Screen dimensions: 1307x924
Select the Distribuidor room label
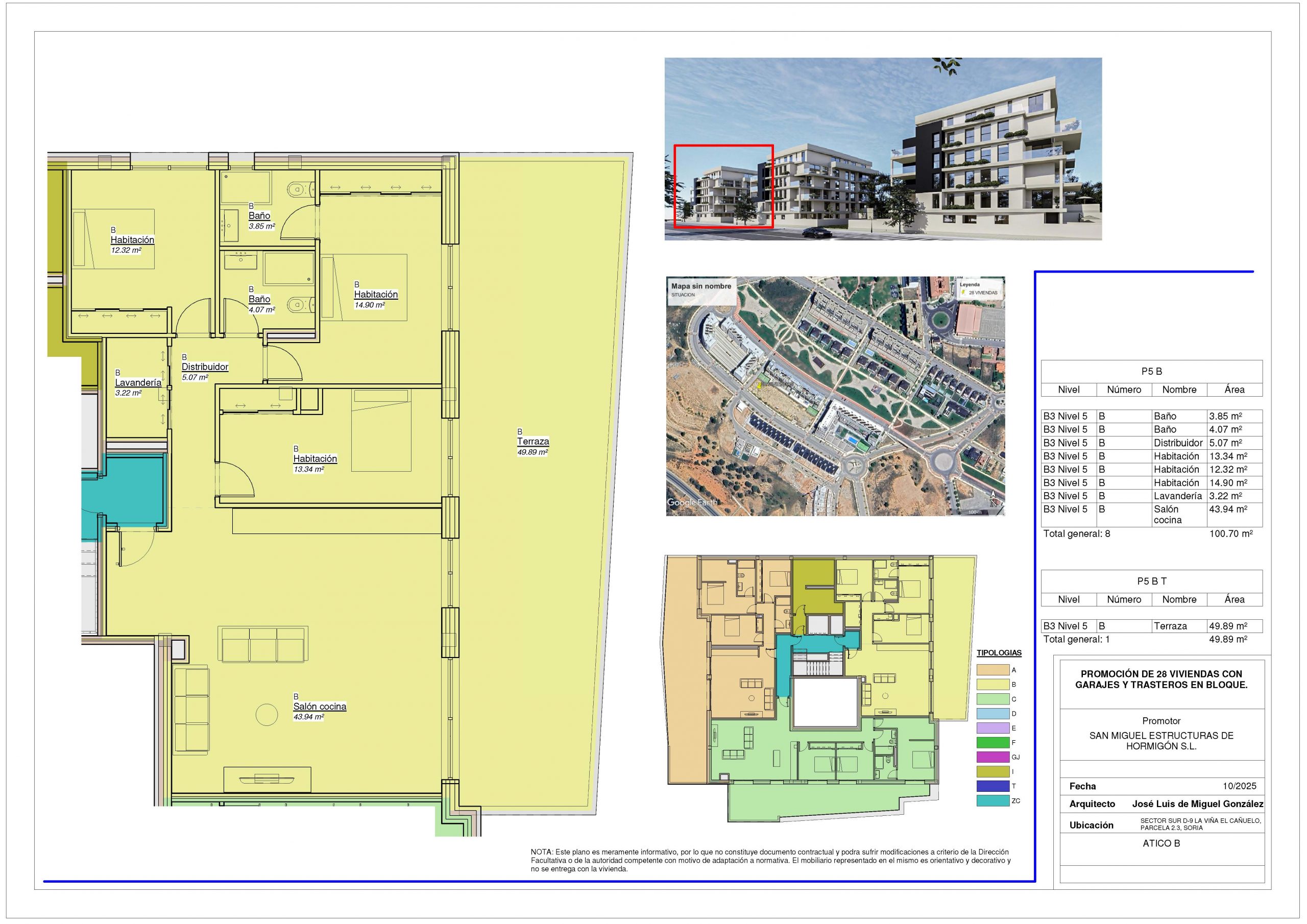(x=205, y=367)
